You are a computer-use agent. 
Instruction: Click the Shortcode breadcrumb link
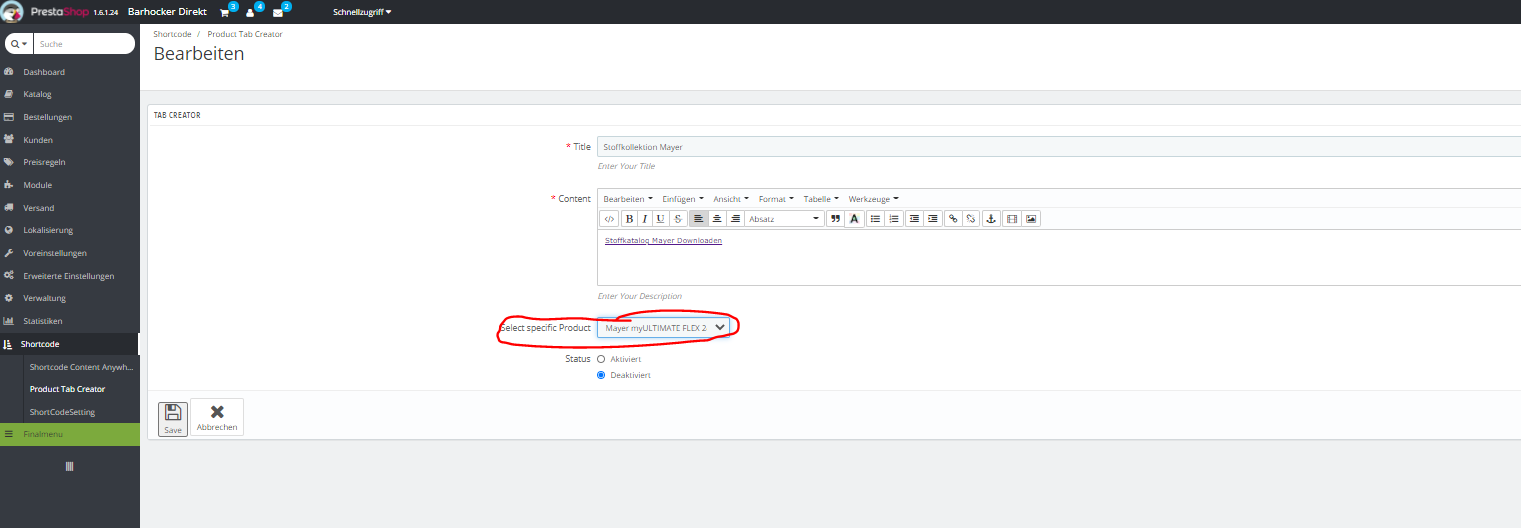[172, 34]
